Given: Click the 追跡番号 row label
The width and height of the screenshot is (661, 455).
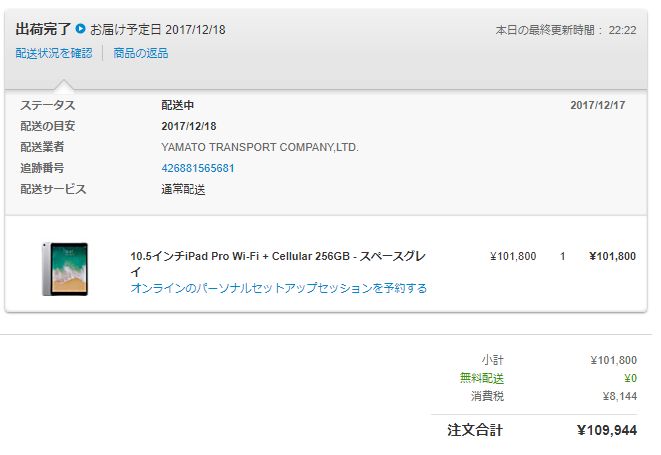Looking at the screenshot, I should [x=42, y=168].
